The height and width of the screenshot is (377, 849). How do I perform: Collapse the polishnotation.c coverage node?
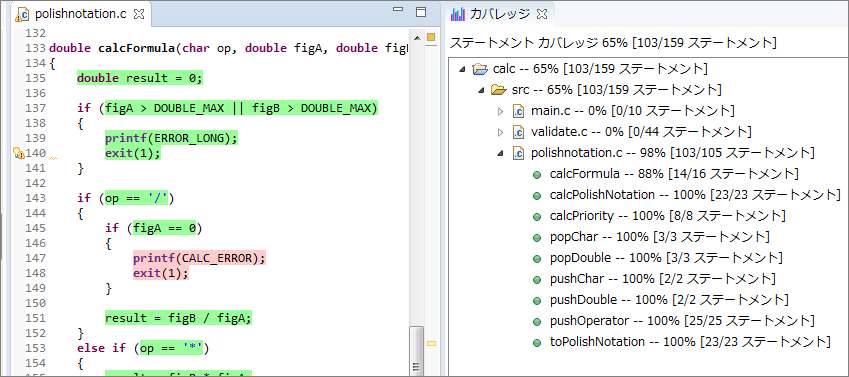point(500,153)
